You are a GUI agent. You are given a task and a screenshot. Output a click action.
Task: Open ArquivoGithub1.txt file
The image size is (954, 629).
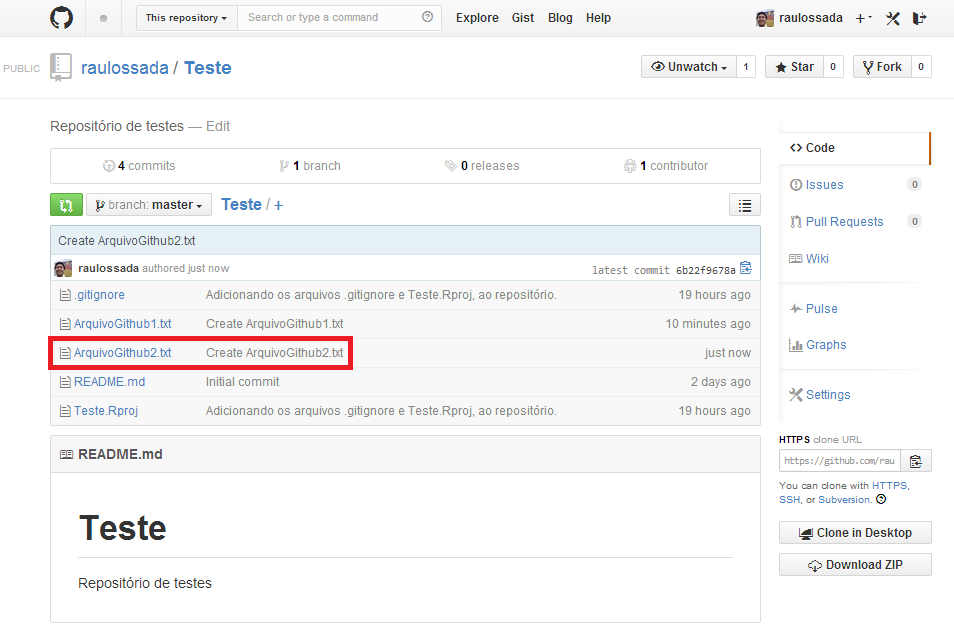coord(122,324)
